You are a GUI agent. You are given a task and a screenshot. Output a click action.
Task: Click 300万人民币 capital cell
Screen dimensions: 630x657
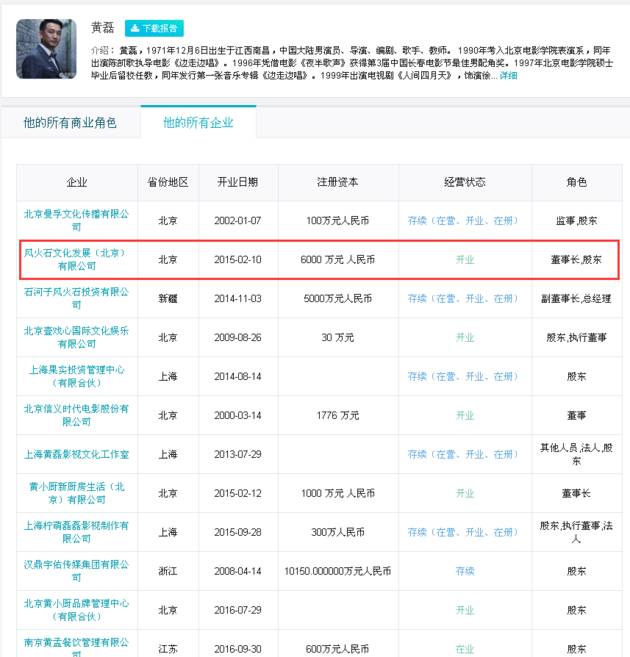click(338, 532)
